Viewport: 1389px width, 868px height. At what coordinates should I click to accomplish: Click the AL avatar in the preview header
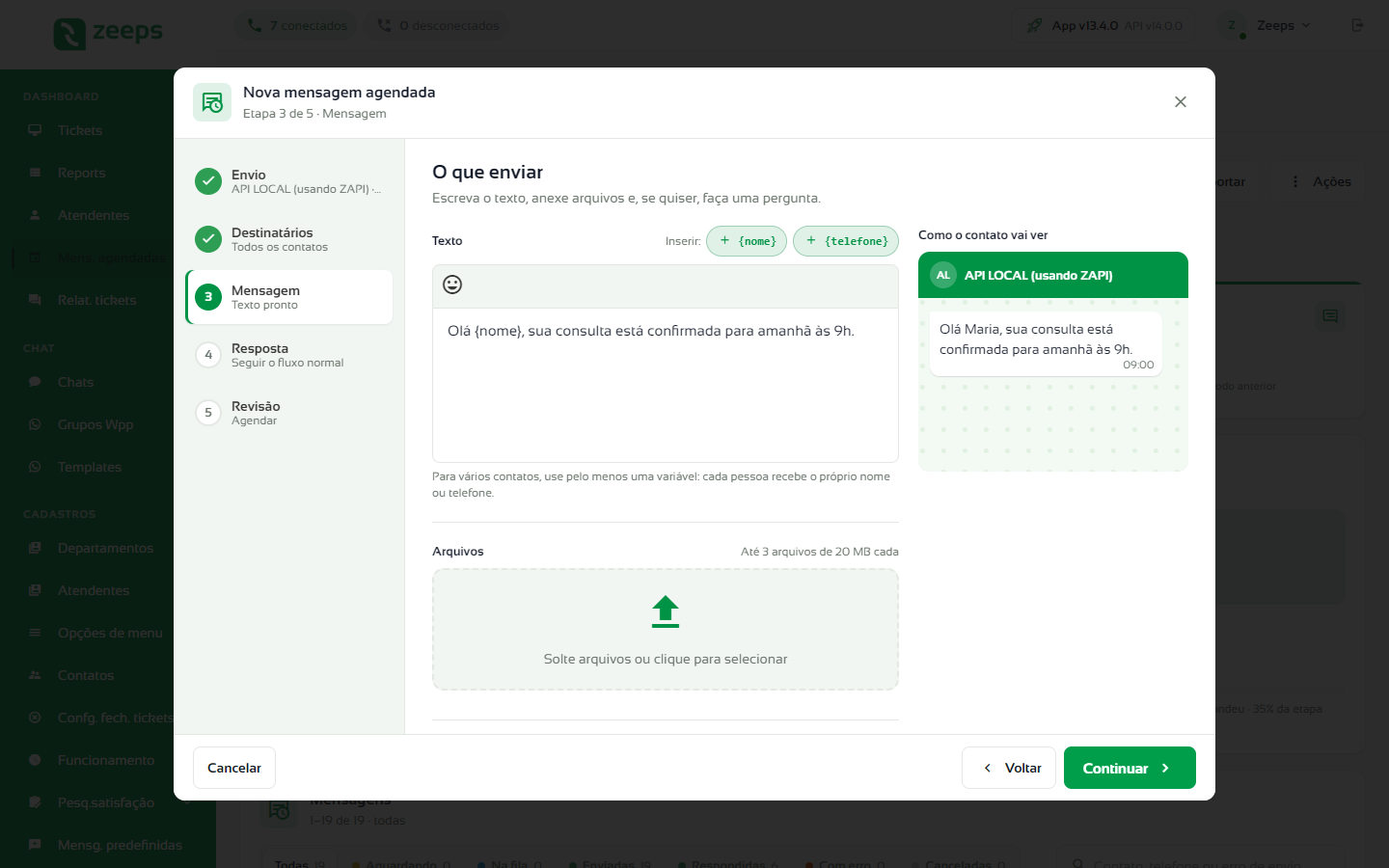tap(943, 275)
